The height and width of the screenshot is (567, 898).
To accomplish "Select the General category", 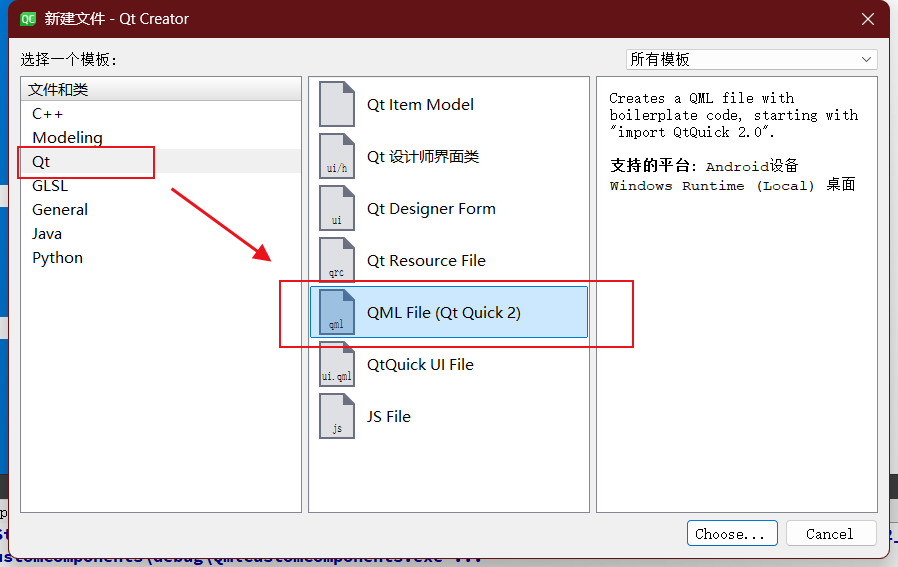I will [160, 210].
